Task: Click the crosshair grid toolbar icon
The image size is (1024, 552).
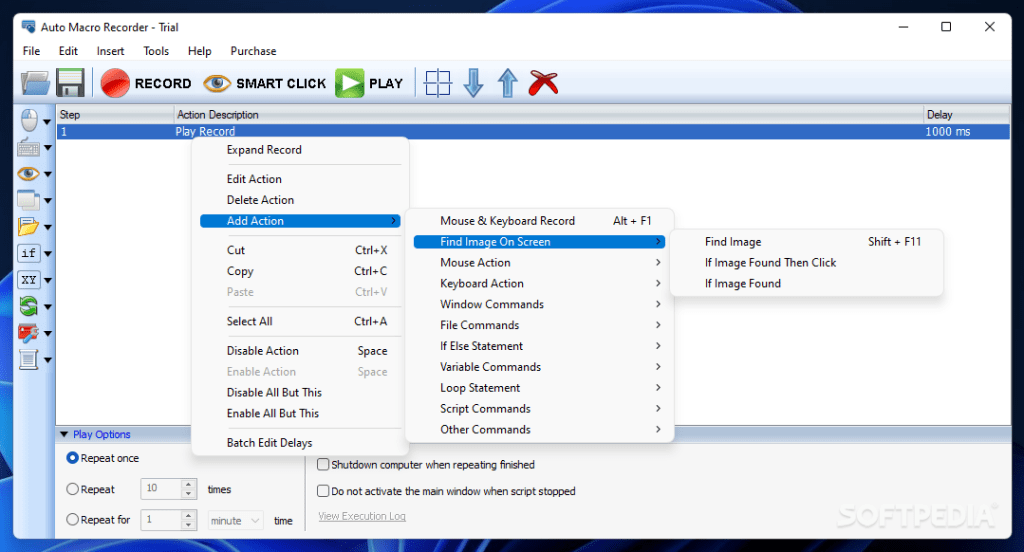Action: click(x=438, y=84)
